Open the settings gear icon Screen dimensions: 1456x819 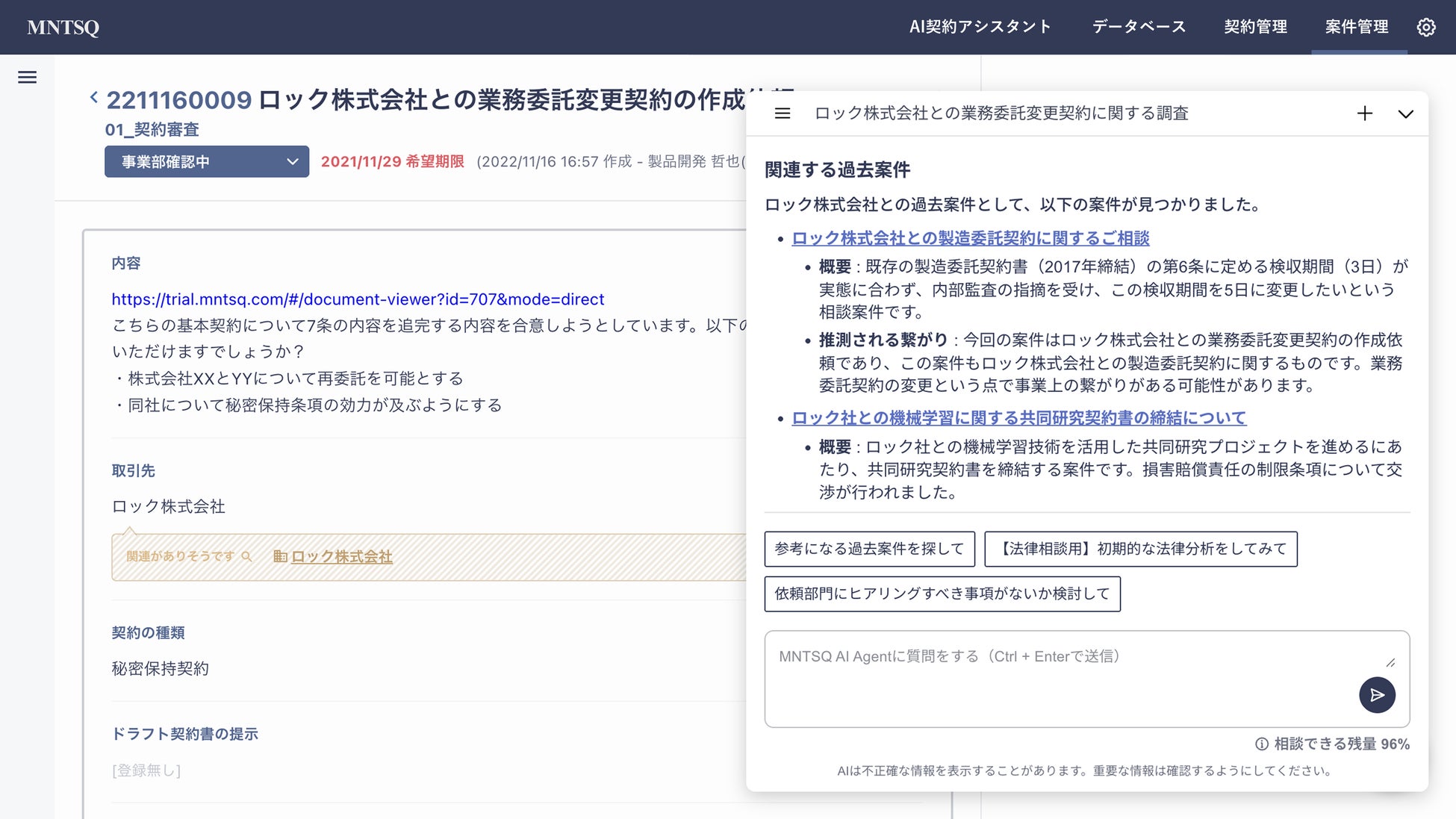pyautogui.click(x=1426, y=28)
